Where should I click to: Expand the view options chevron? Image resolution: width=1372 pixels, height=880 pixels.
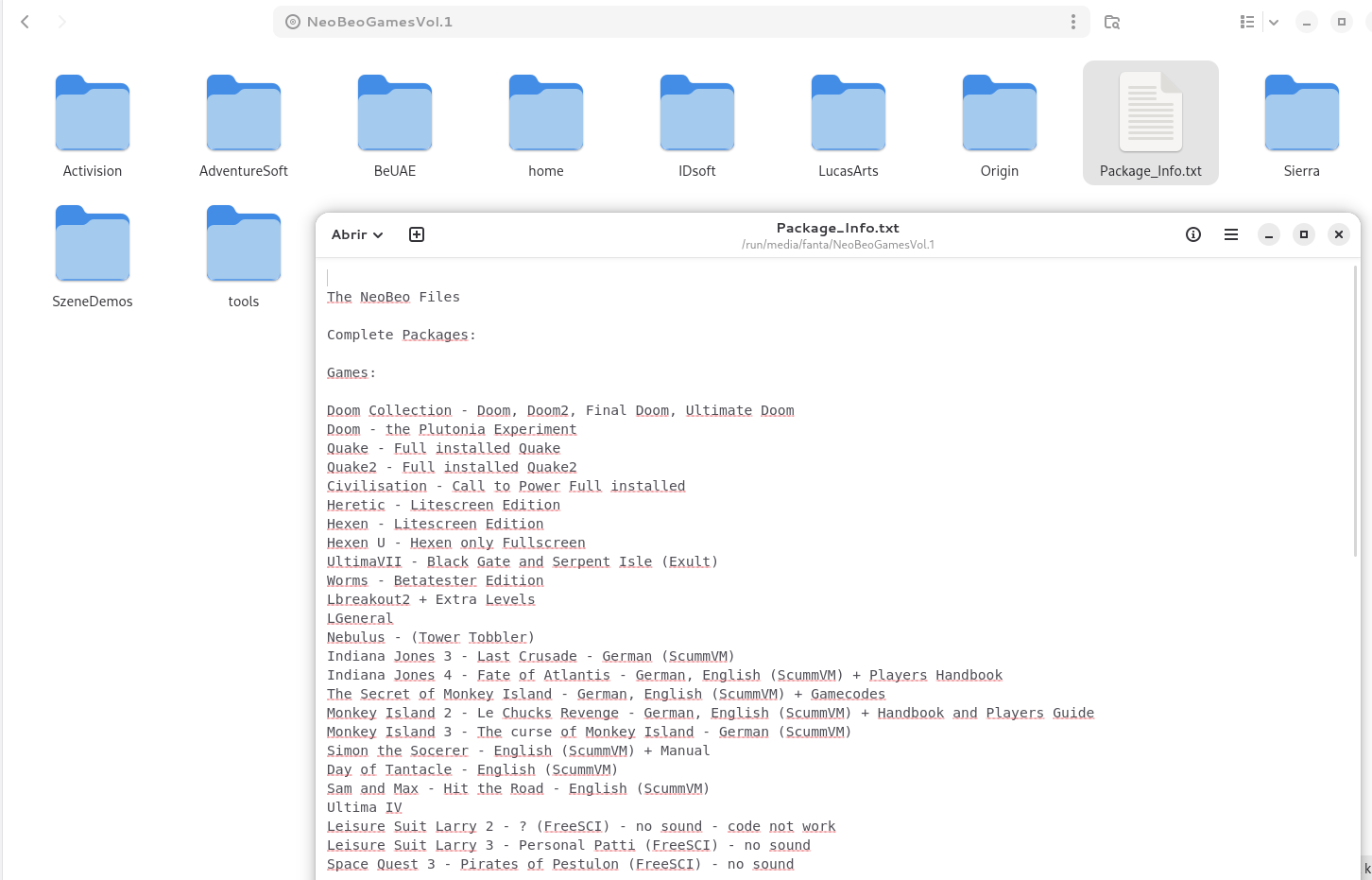pos(1274,22)
